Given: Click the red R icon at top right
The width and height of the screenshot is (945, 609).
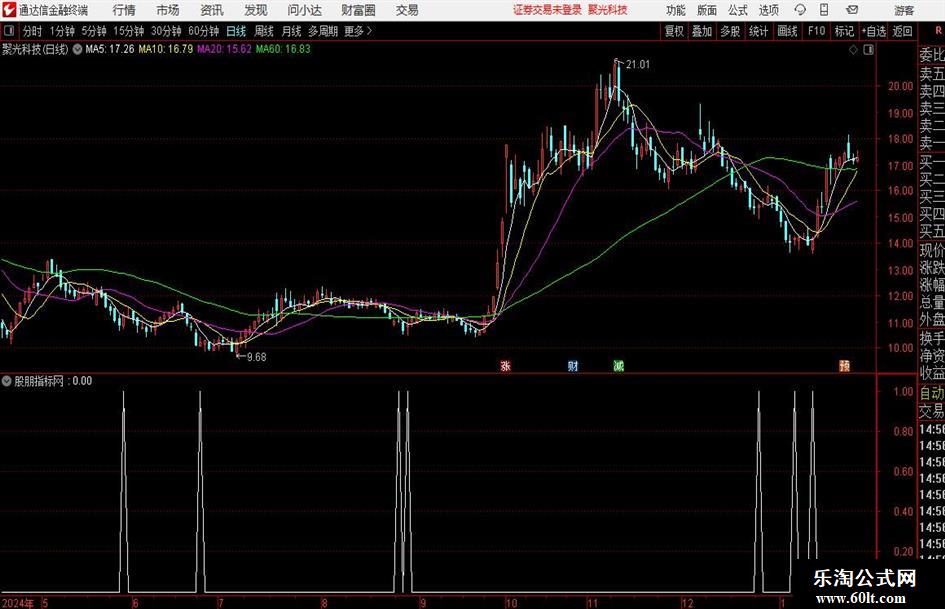Looking at the screenshot, I should click(939, 31).
